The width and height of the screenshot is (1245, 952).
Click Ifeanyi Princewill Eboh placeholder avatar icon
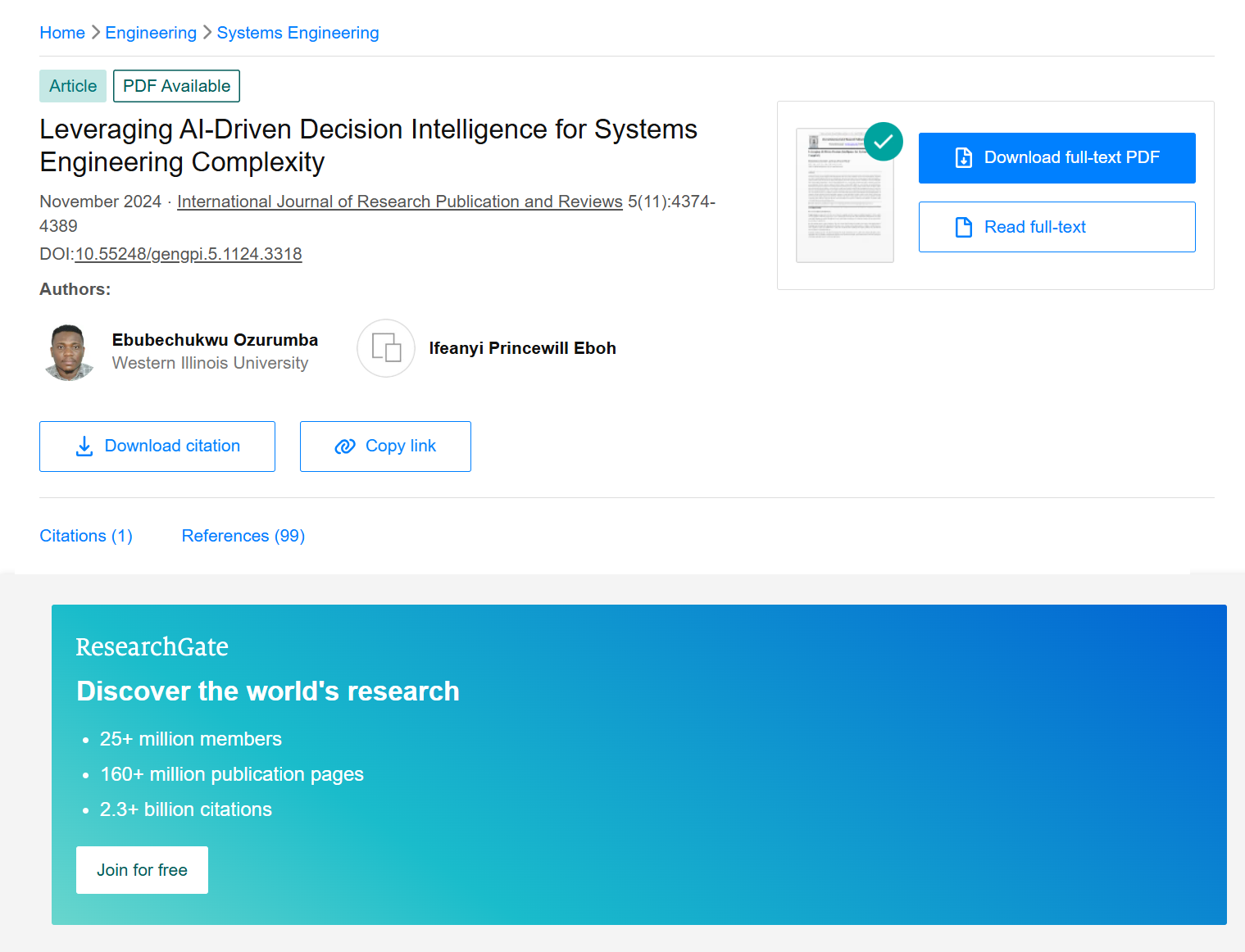tap(386, 348)
